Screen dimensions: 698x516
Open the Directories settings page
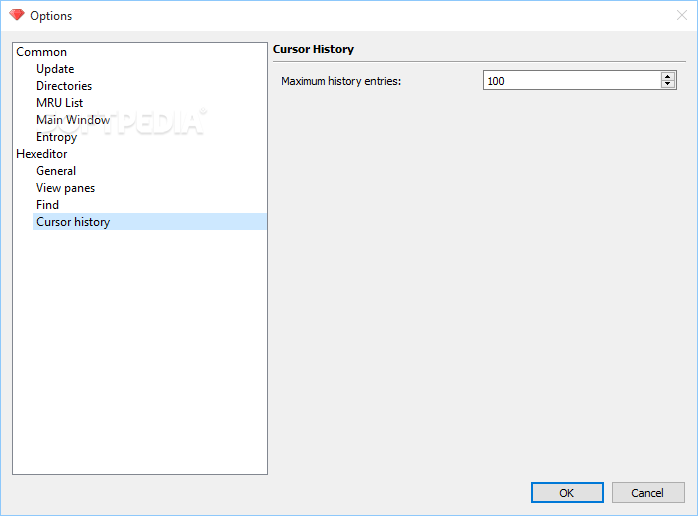click(x=64, y=86)
